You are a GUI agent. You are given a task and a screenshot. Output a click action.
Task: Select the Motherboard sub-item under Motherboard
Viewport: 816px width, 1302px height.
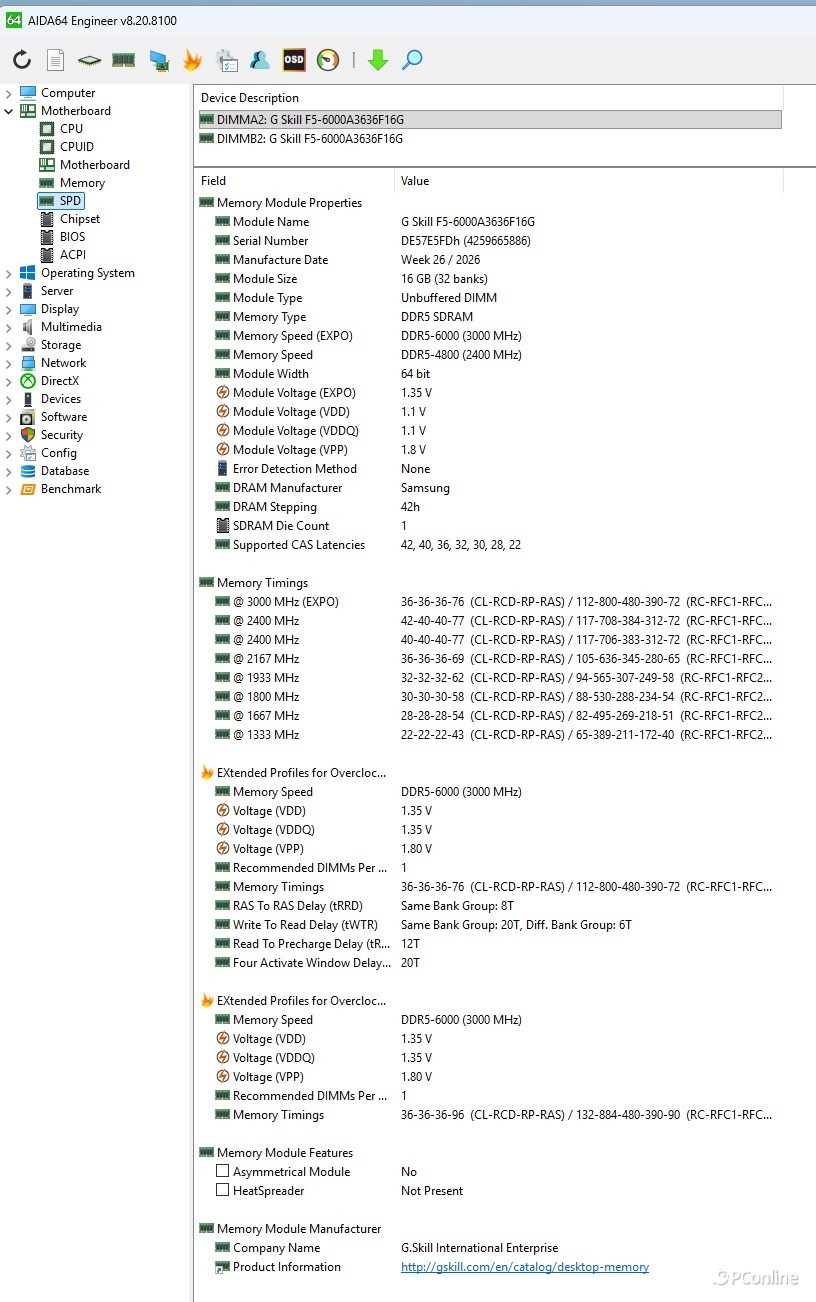(95, 164)
